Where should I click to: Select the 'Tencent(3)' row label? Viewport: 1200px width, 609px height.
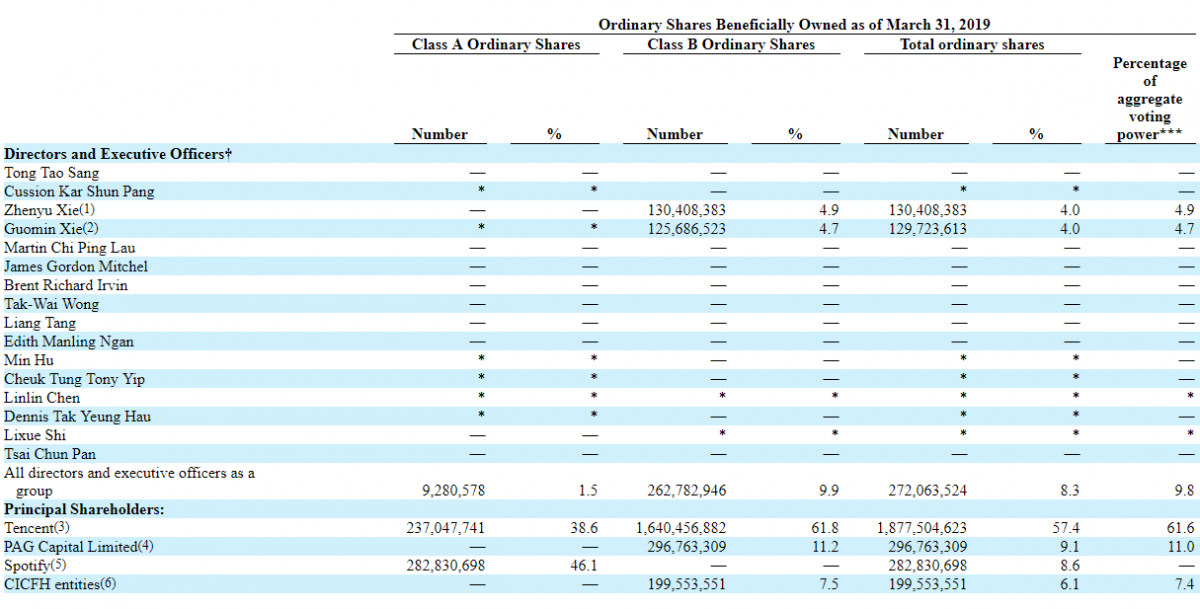[x=37, y=528]
